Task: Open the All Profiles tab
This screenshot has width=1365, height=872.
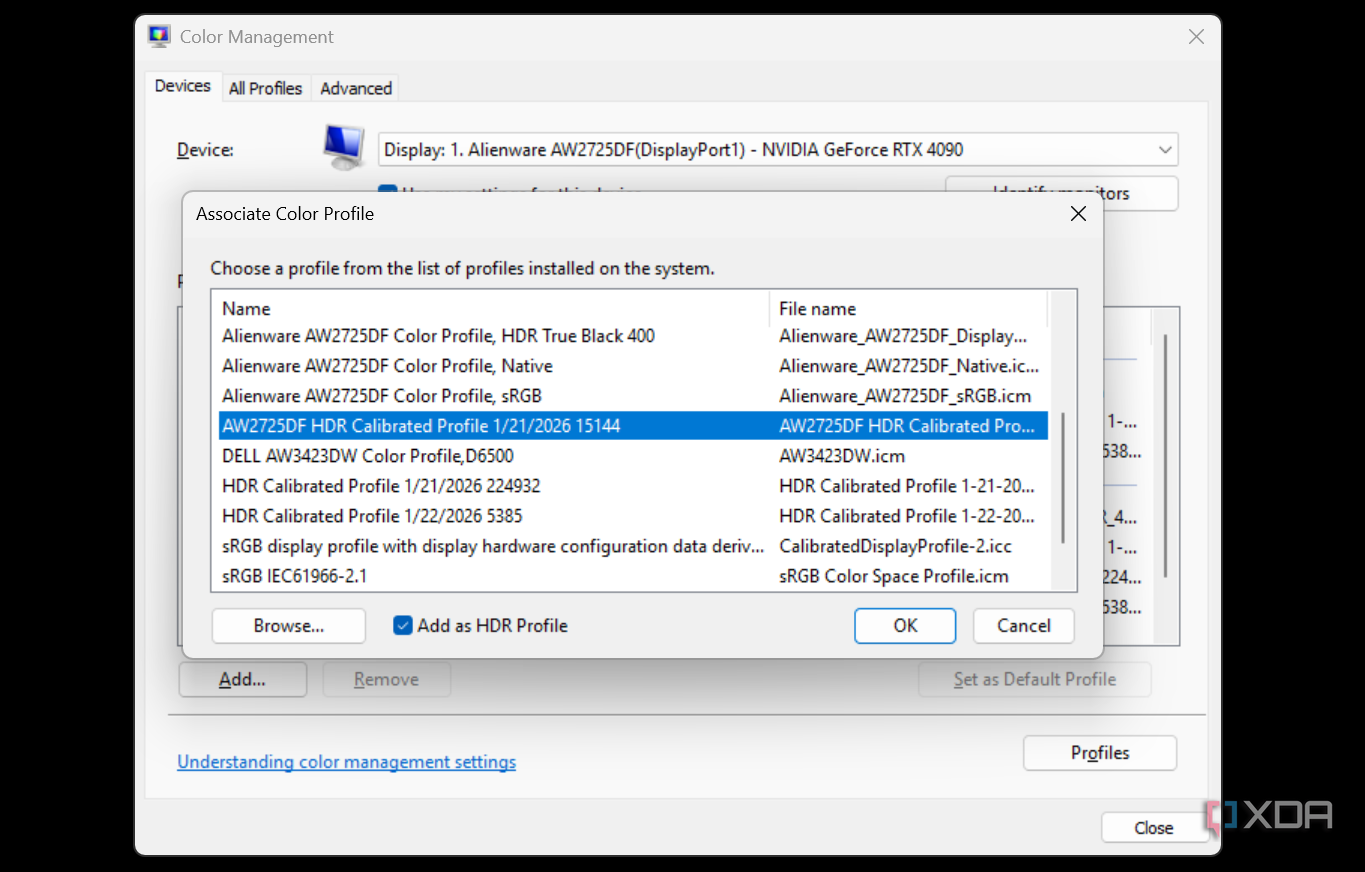Action: 265,88
